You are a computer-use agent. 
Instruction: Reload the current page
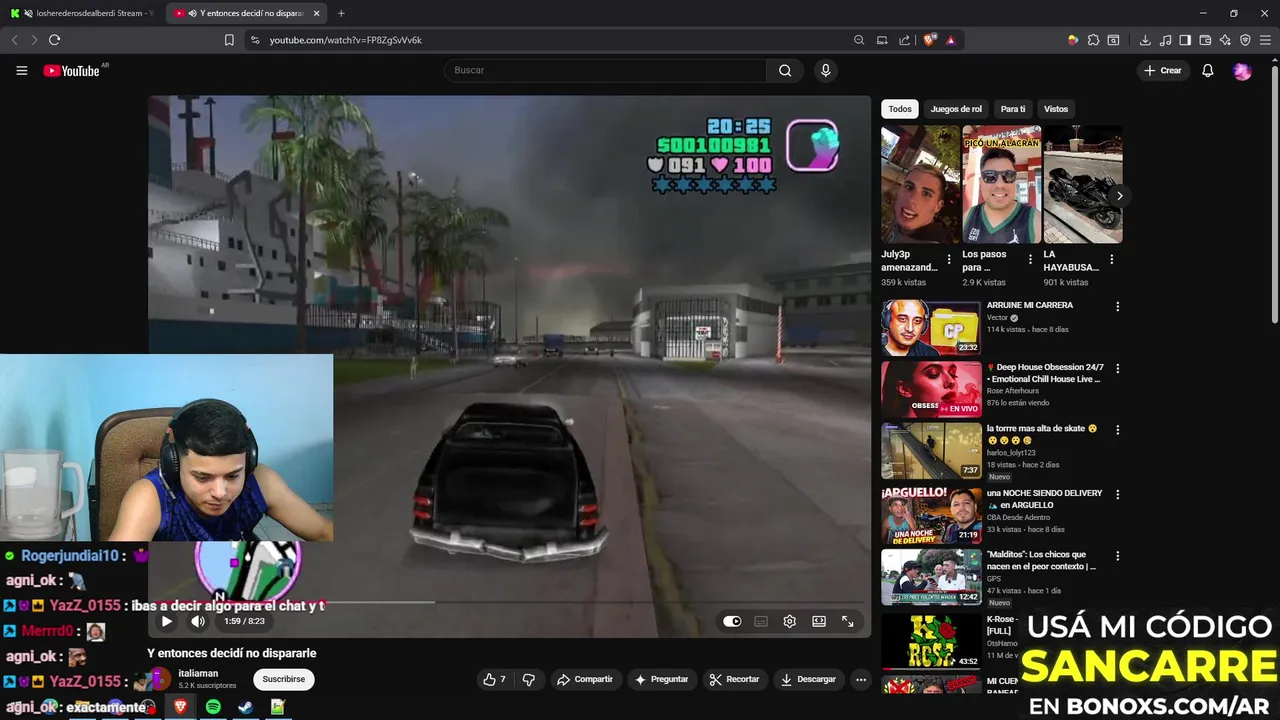54,40
